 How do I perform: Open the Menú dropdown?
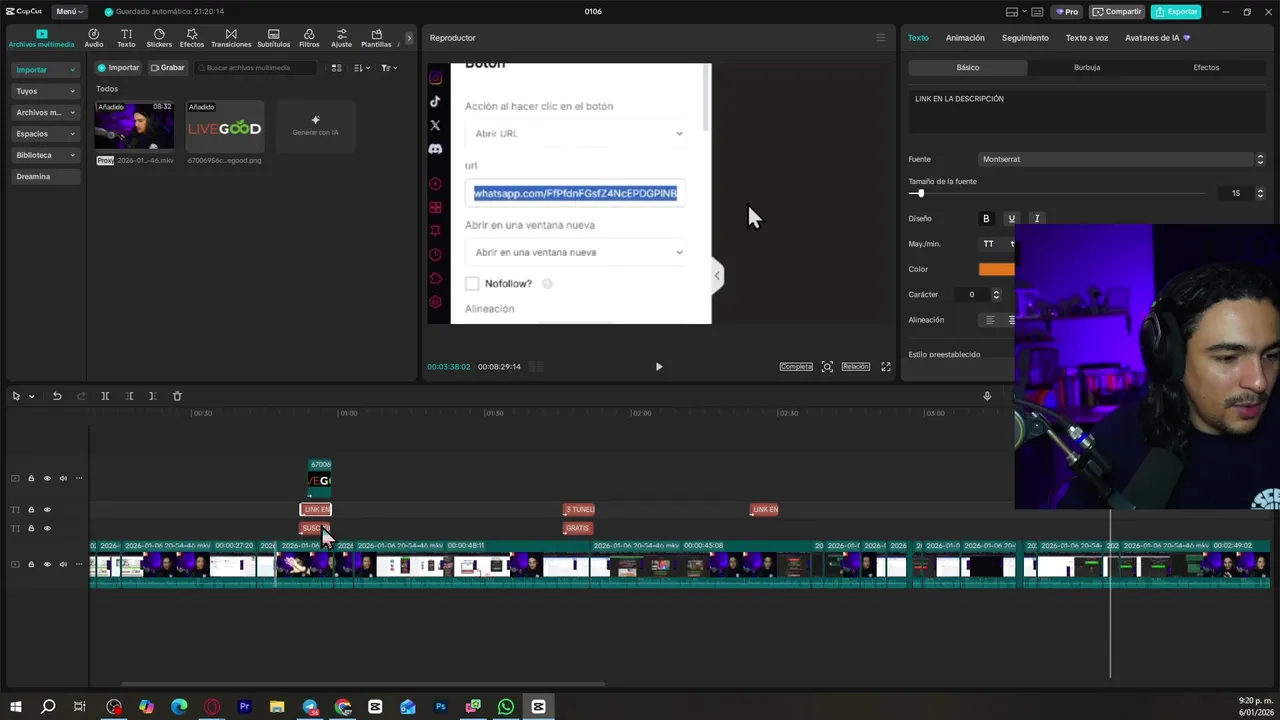point(68,12)
